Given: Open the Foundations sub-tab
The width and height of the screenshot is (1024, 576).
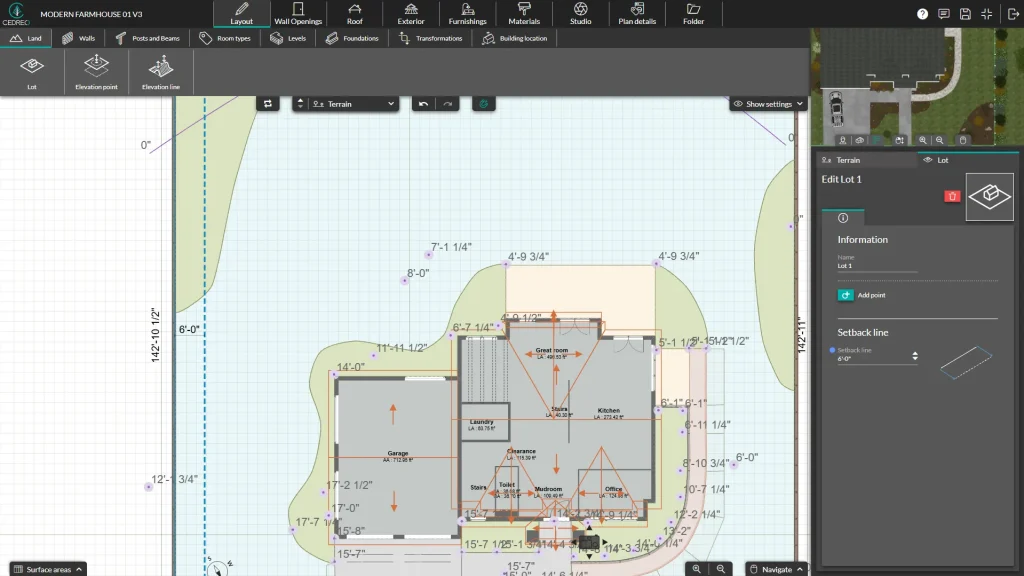Looking at the screenshot, I should 353,39.
